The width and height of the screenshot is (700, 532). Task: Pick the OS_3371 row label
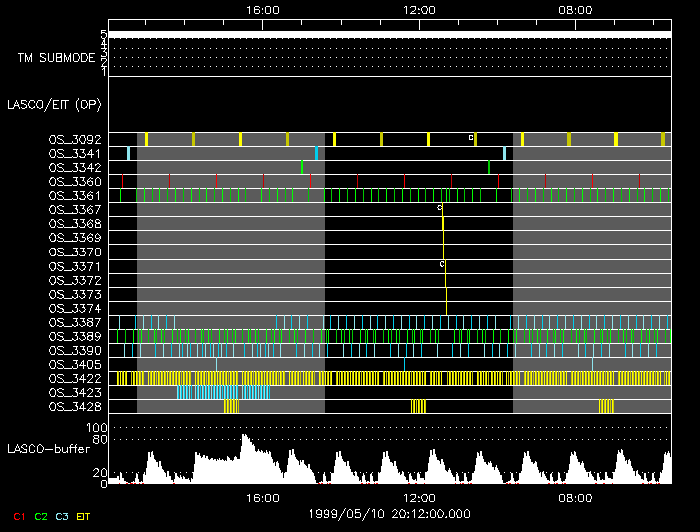75,267
